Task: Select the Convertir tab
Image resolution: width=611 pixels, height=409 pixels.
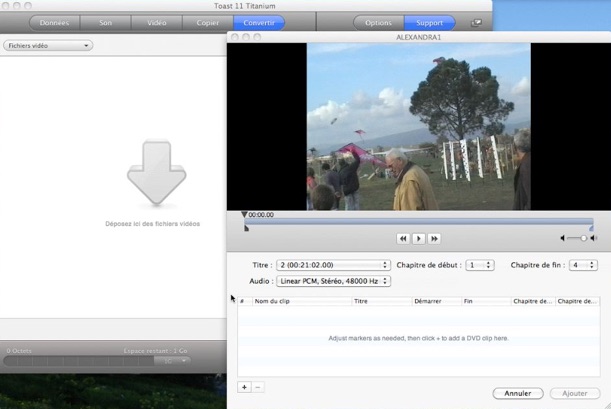Action: (259, 23)
